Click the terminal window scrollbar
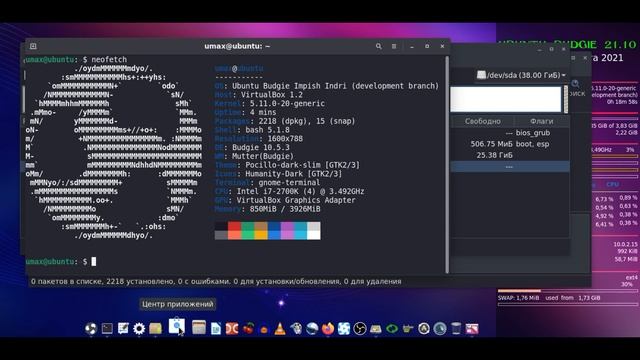This screenshot has height=360, width=640. pos(447,163)
